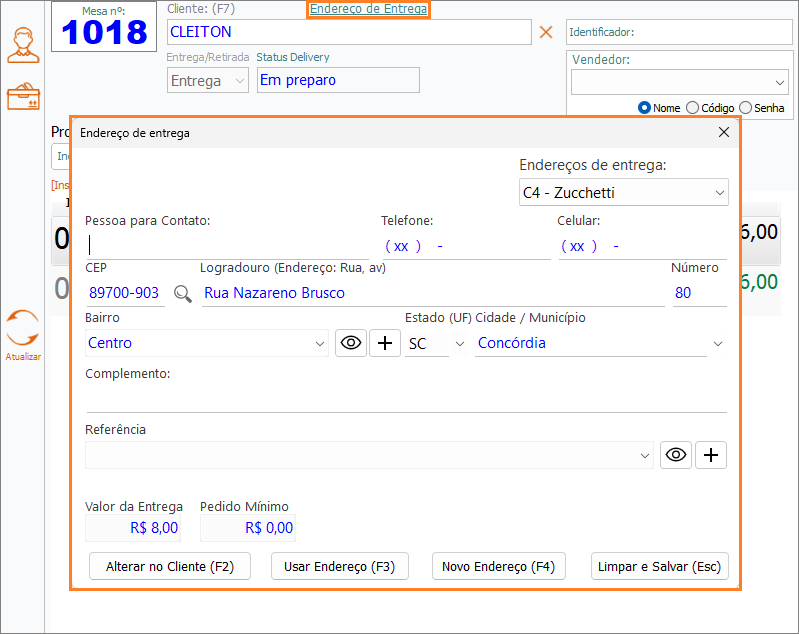Click the customer profile icon in sidebar
Screen dimensions: 799x634
23,45
